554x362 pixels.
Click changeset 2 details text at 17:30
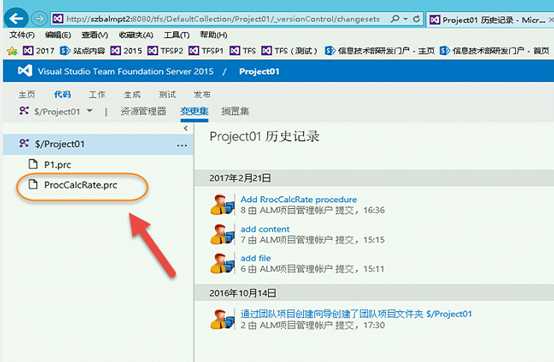click(312, 325)
